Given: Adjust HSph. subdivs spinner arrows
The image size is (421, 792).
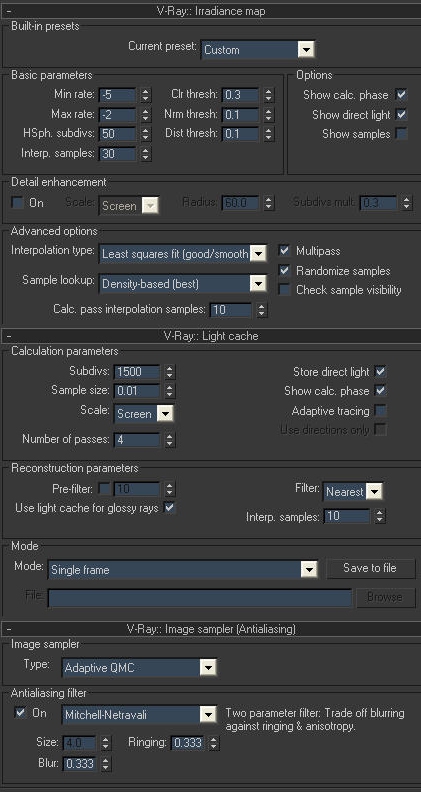Looking at the screenshot, I should 146,134.
